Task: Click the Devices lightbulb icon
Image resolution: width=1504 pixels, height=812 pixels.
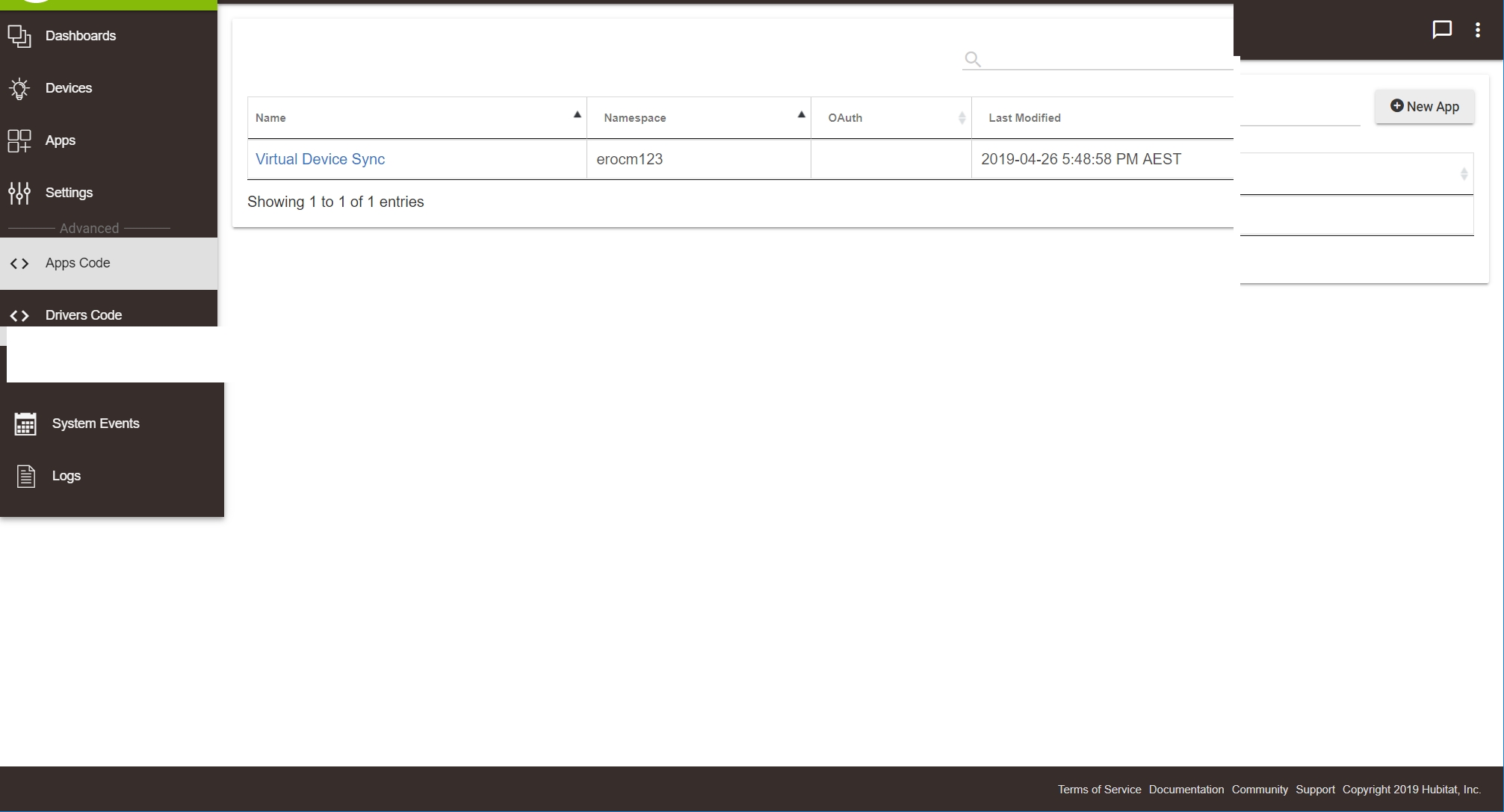Action: click(19, 88)
